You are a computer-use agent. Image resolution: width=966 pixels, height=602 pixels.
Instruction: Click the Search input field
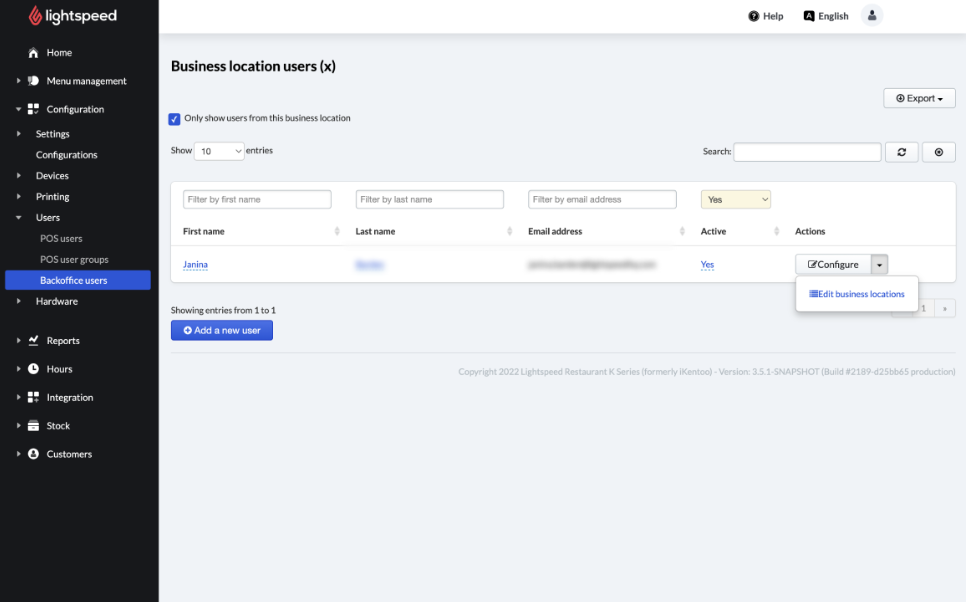[x=807, y=152]
